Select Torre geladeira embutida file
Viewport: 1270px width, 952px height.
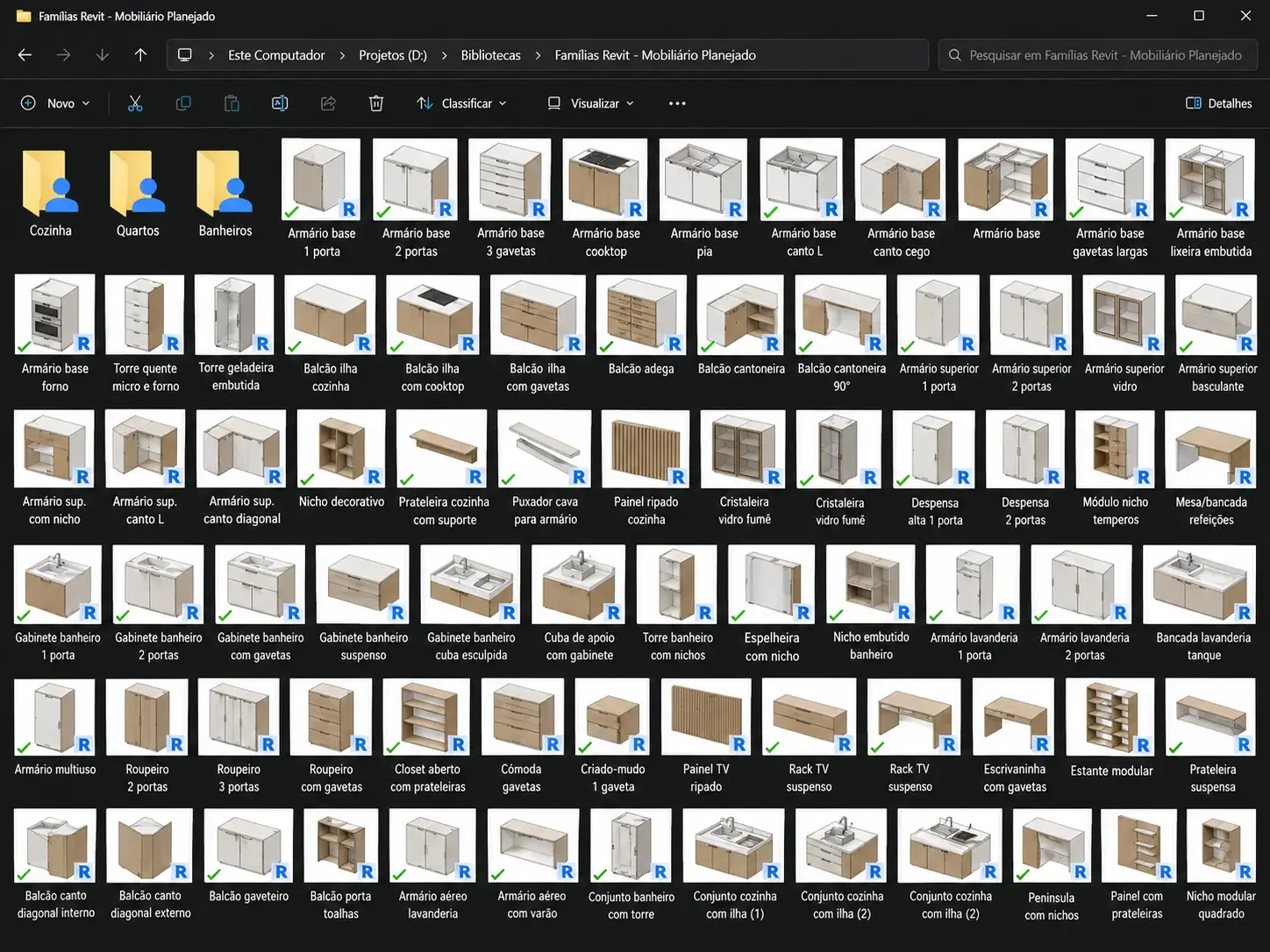(235, 334)
